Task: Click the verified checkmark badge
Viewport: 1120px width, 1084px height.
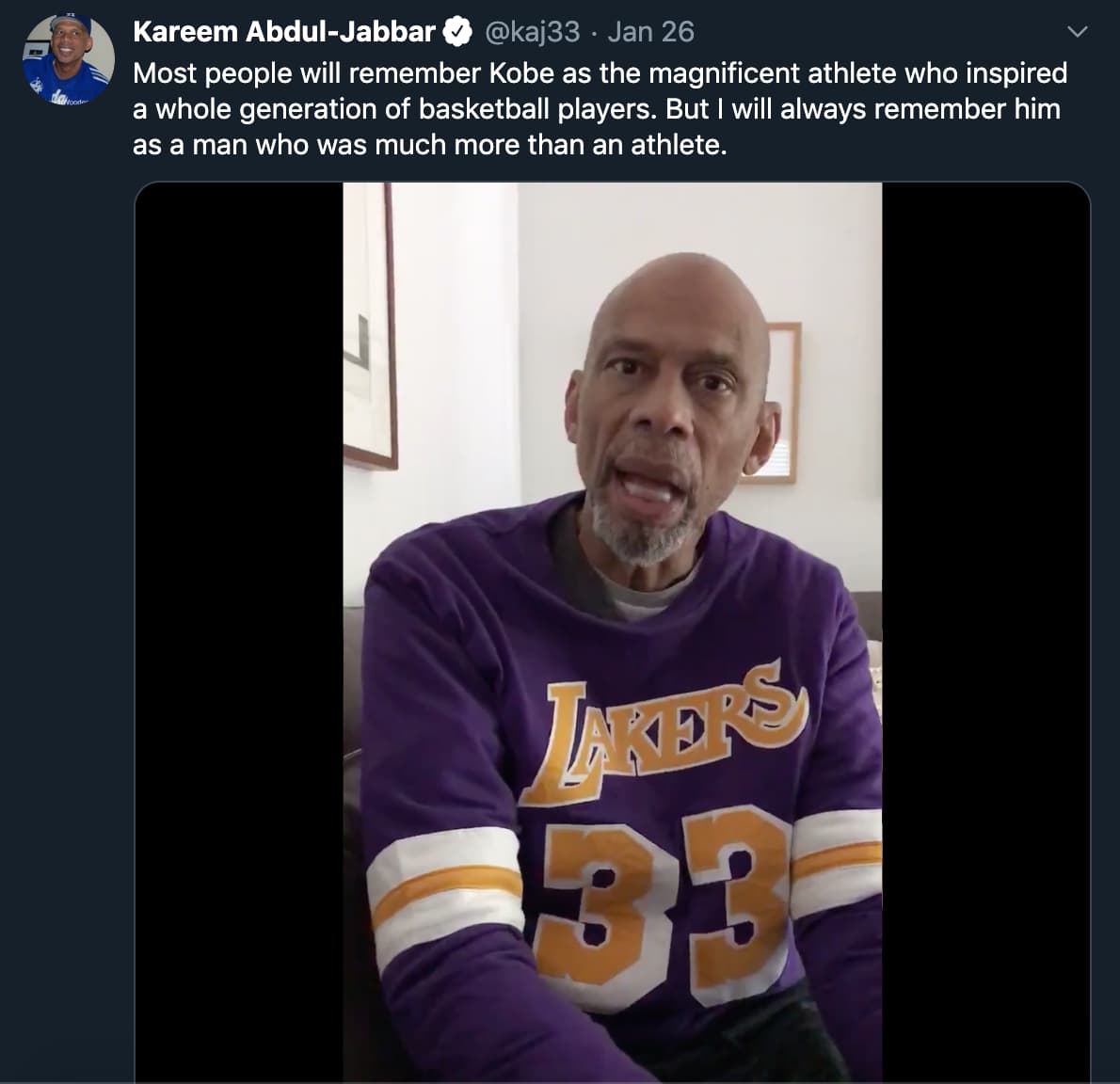Action: click(x=458, y=32)
